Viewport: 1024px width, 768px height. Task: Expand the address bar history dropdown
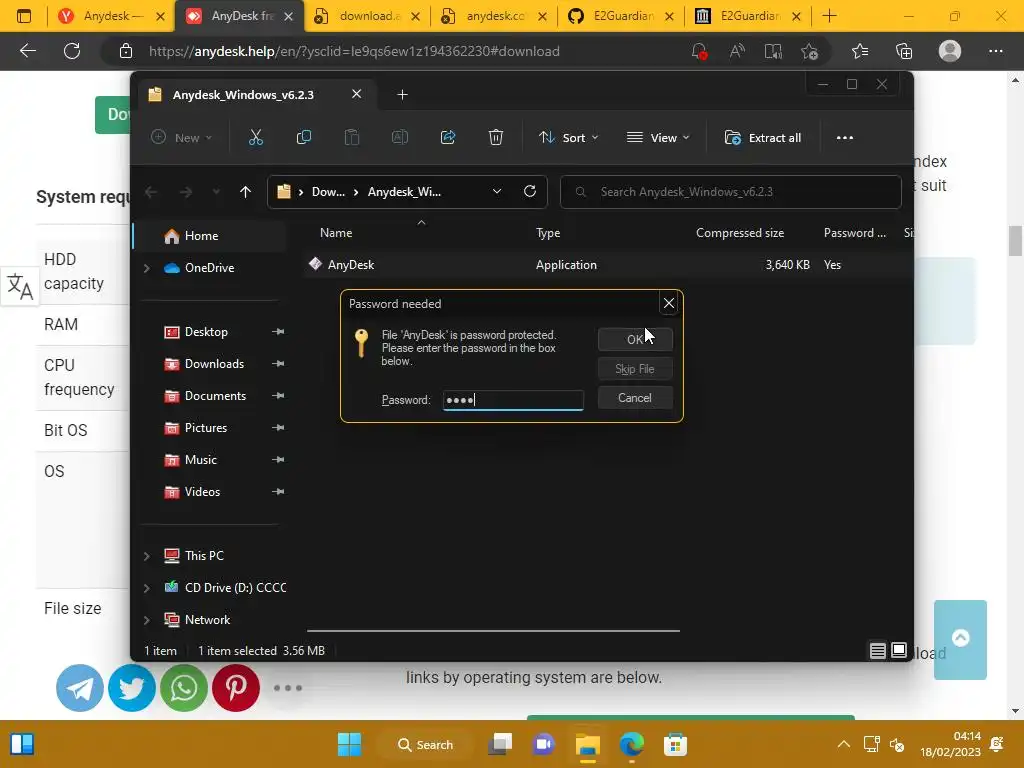click(x=497, y=191)
